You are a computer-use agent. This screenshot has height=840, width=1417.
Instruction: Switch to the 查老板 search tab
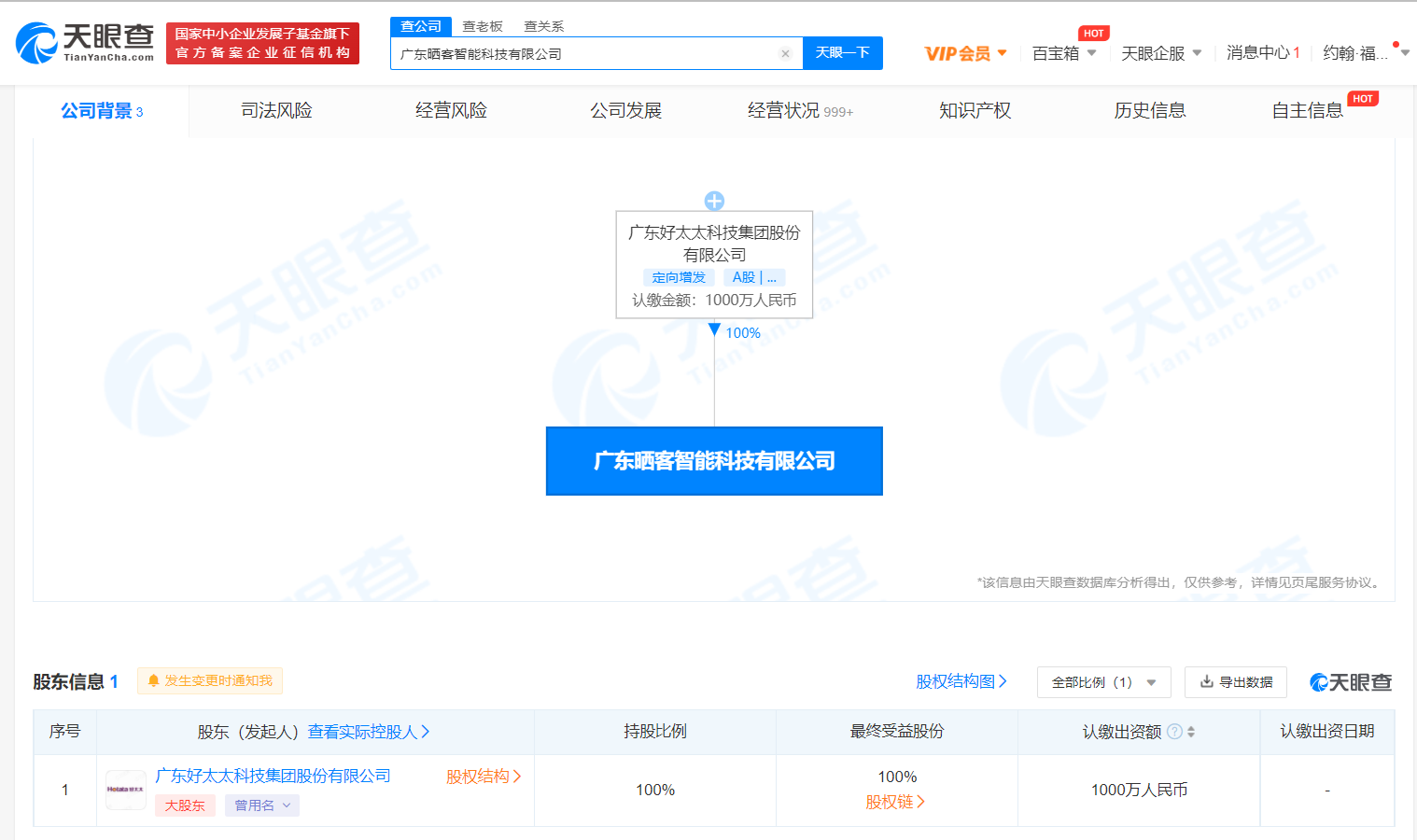pyautogui.click(x=483, y=26)
